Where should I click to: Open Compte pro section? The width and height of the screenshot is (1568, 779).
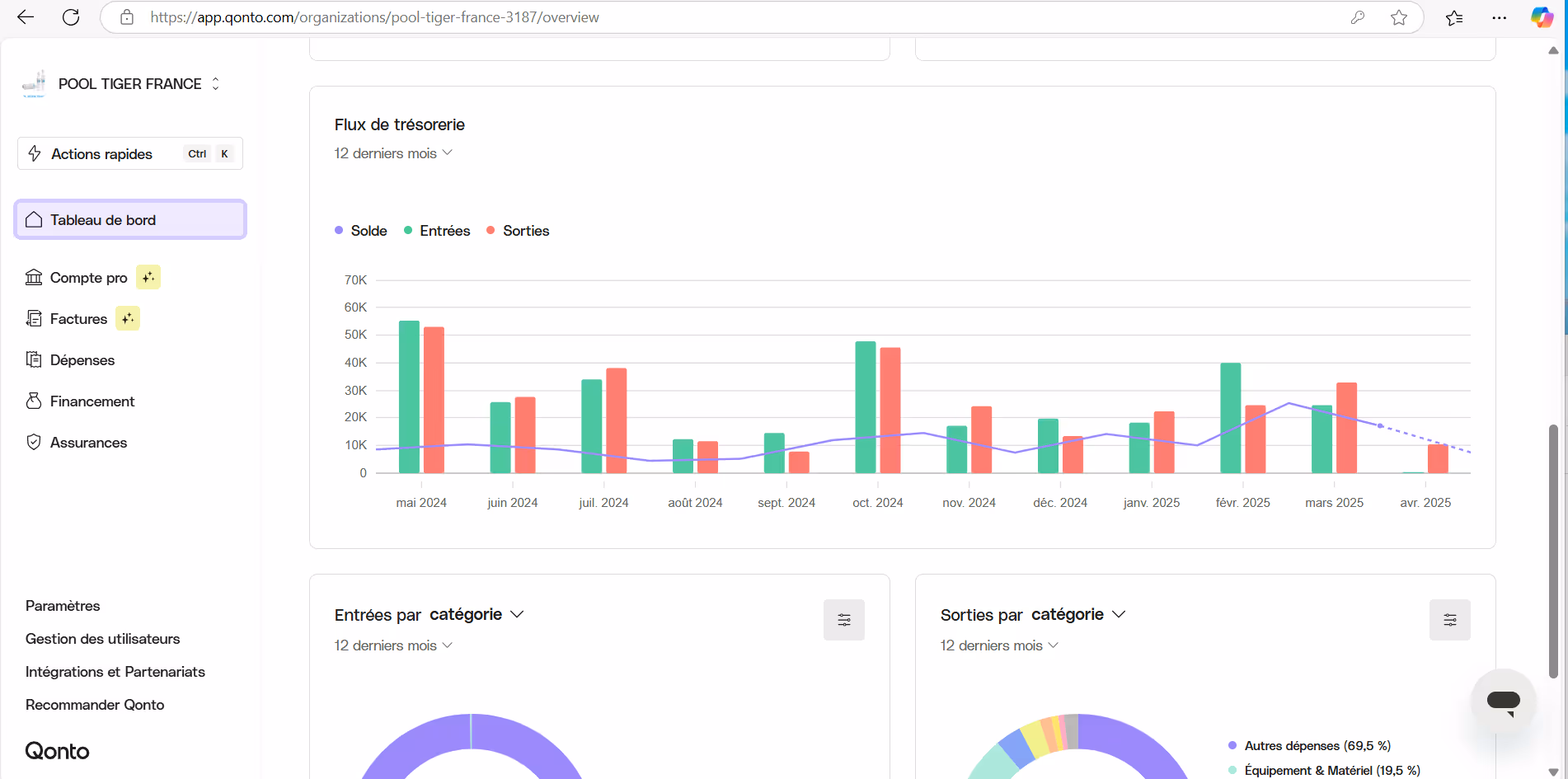[88, 278]
